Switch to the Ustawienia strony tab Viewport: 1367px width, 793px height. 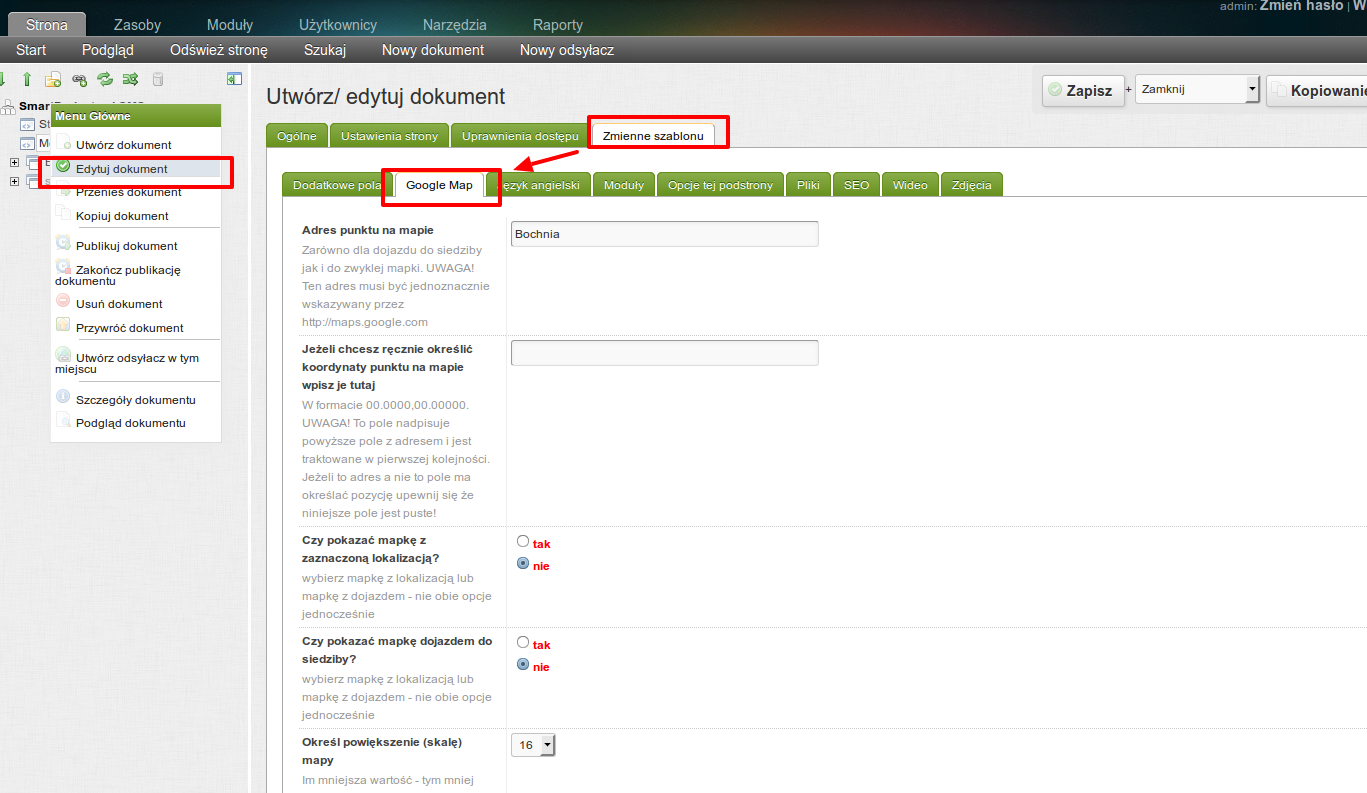[x=389, y=136]
